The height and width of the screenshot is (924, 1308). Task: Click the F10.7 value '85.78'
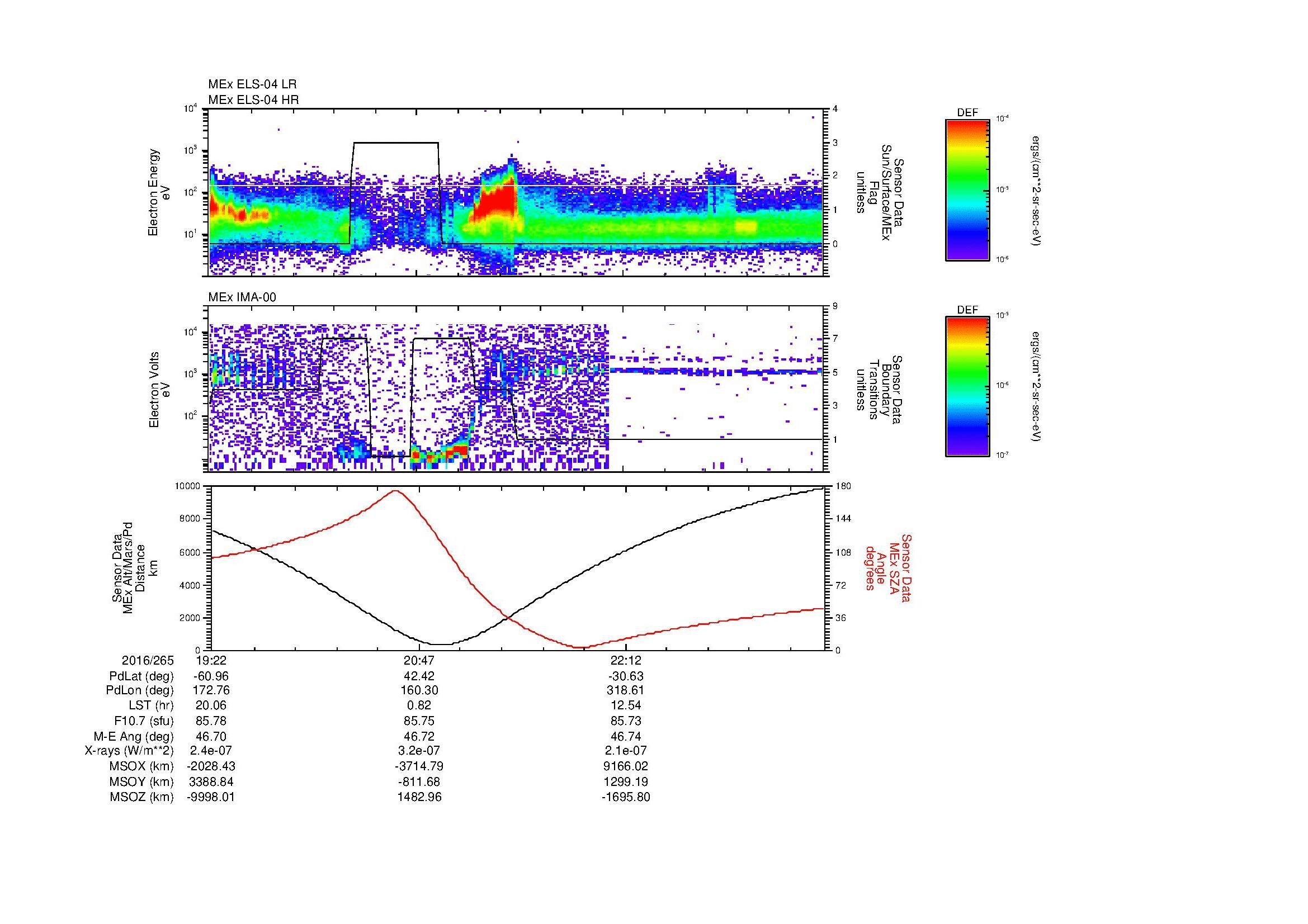pyautogui.click(x=212, y=721)
